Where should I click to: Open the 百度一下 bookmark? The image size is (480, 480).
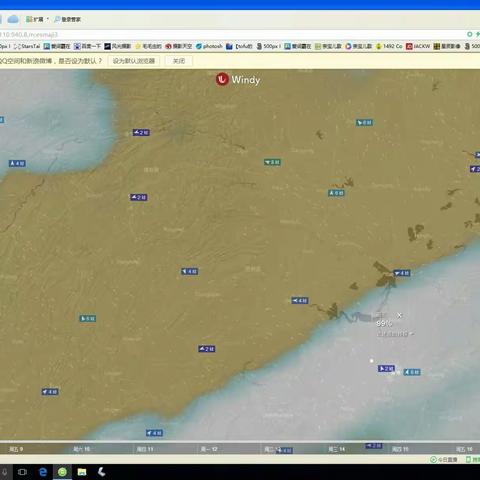tap(87, 46)
